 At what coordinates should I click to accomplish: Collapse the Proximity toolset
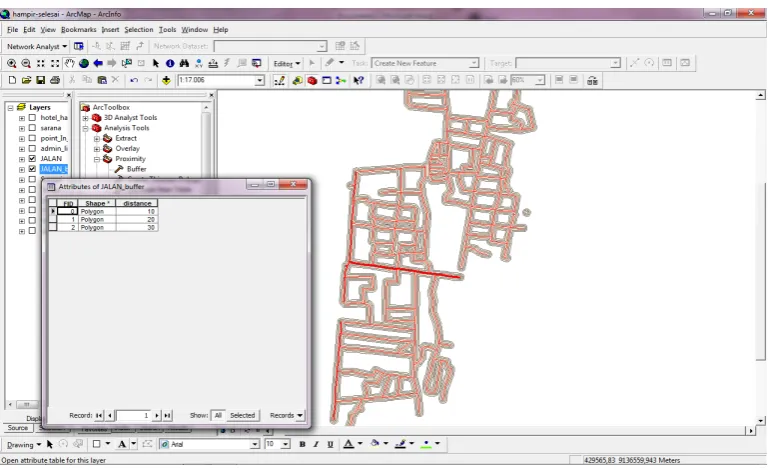[97, 159]
